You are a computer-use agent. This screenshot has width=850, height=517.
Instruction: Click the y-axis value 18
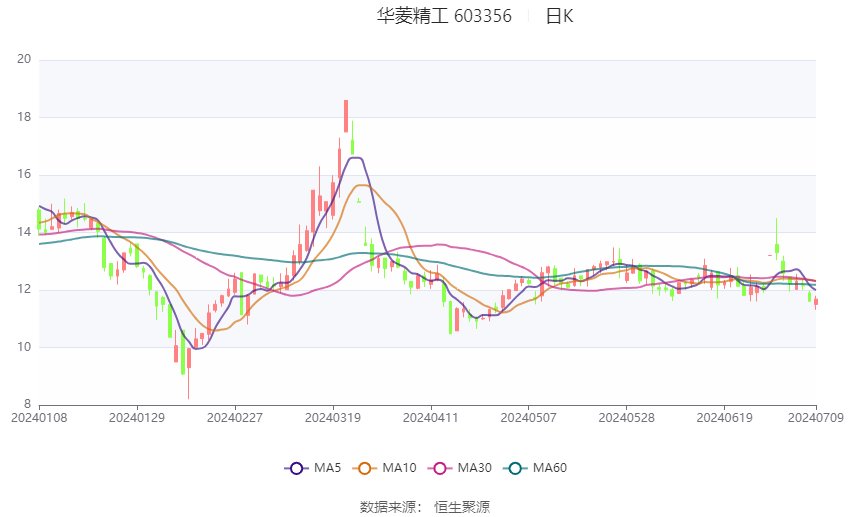[x=24, y=117]
